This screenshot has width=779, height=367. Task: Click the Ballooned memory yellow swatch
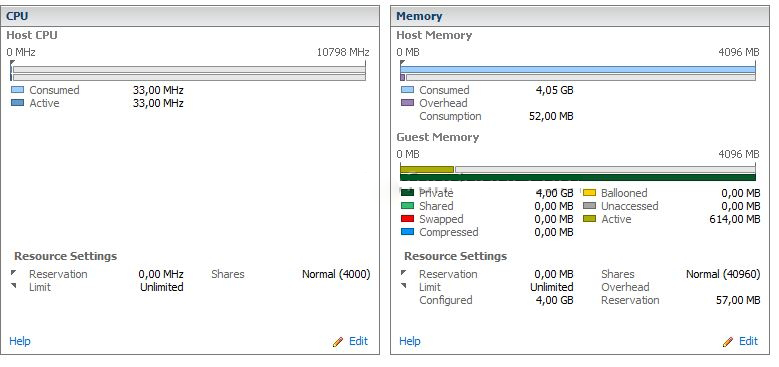[x=589, y=193]
